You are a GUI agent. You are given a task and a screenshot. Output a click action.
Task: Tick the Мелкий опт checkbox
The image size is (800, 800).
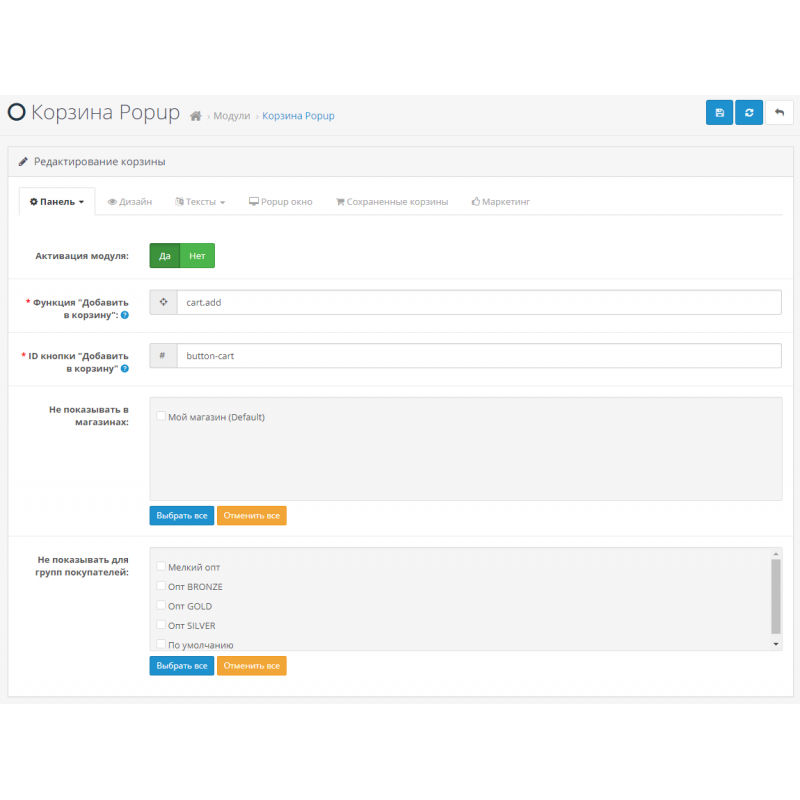(x=161, y=567)
